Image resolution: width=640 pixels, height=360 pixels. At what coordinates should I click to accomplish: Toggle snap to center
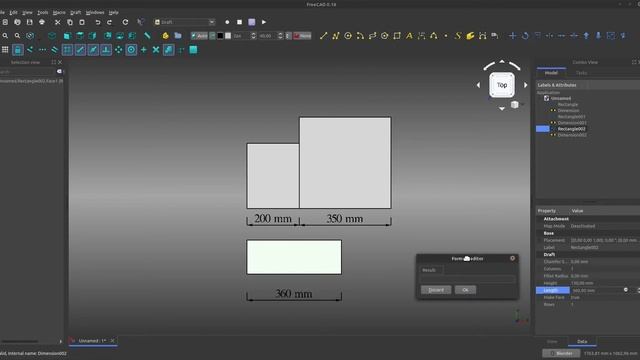pyautogui.click(x=131, y=50)
